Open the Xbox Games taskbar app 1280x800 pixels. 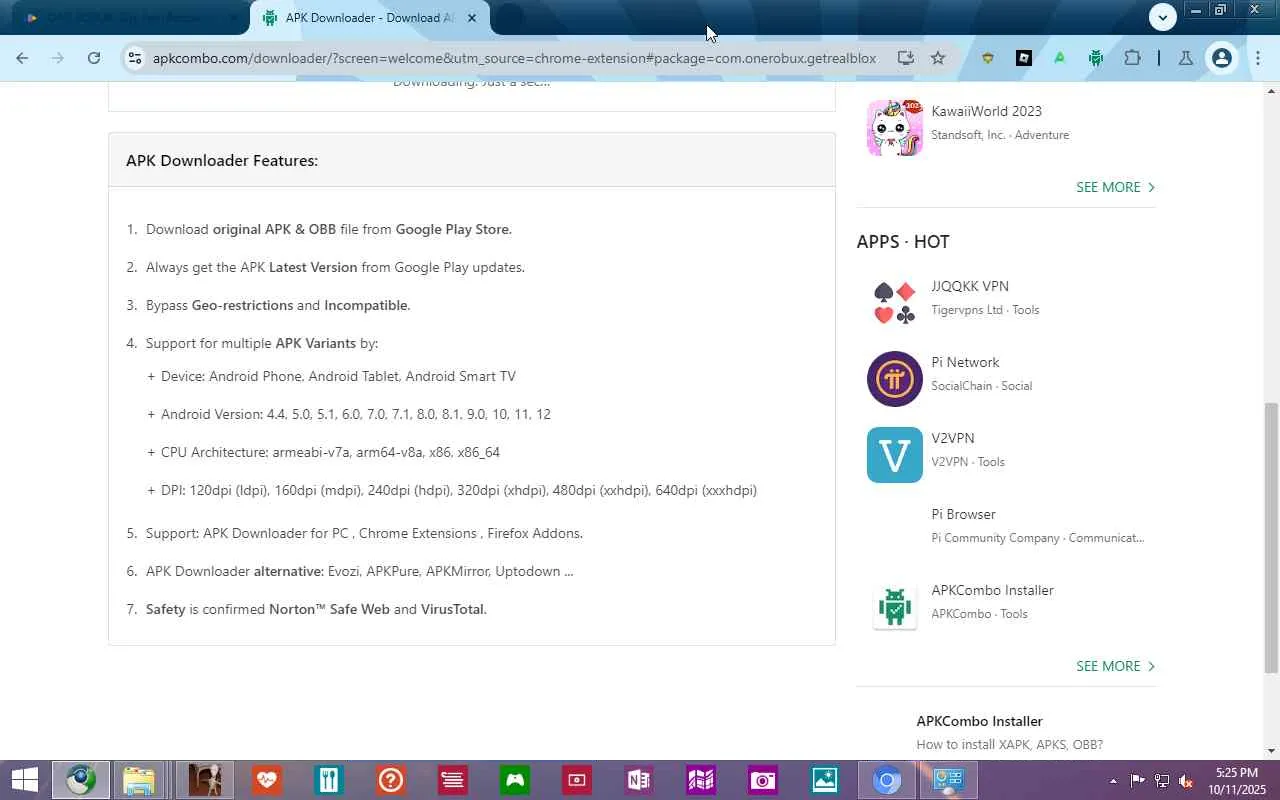point(515,780)
